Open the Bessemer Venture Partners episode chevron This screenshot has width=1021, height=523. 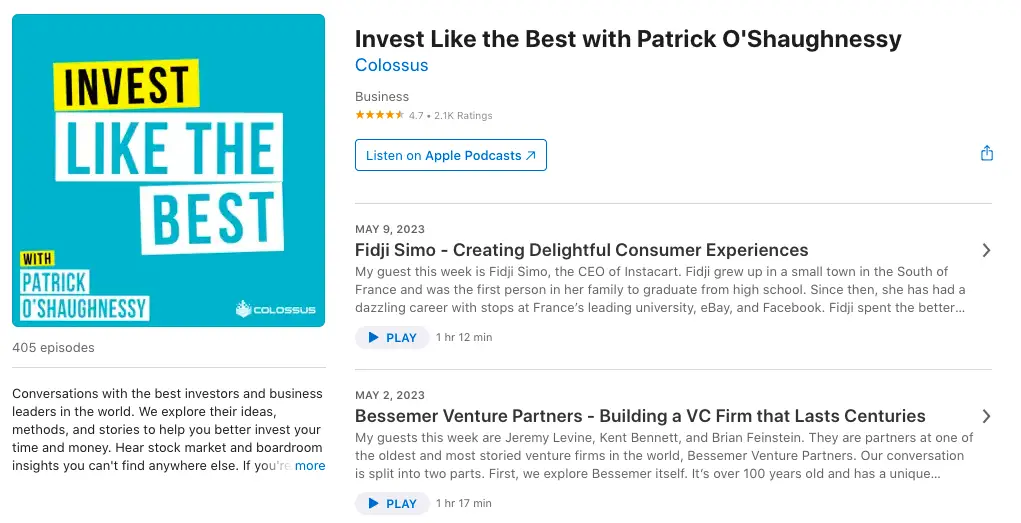[986, 416]
